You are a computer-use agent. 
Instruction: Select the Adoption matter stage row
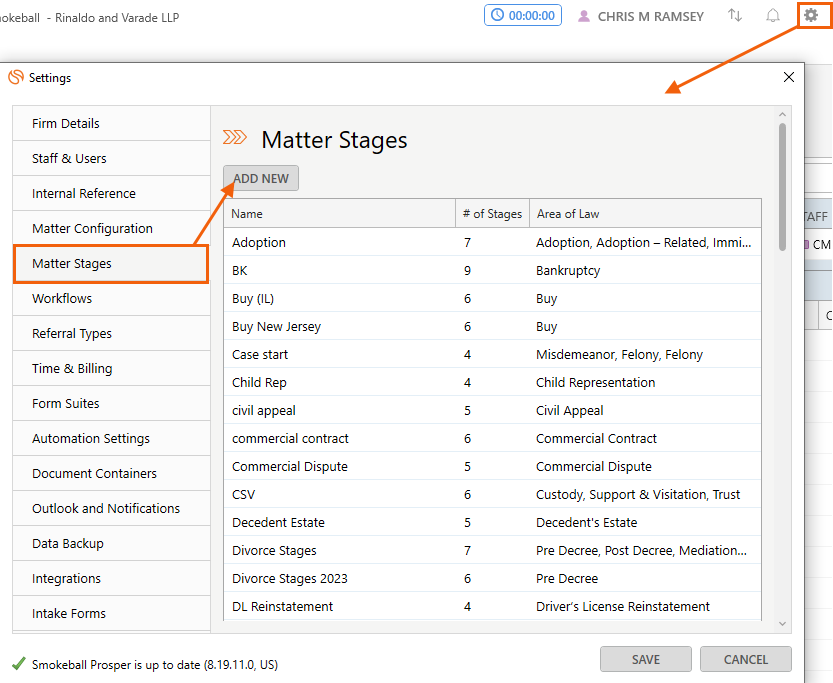(492, 243)
